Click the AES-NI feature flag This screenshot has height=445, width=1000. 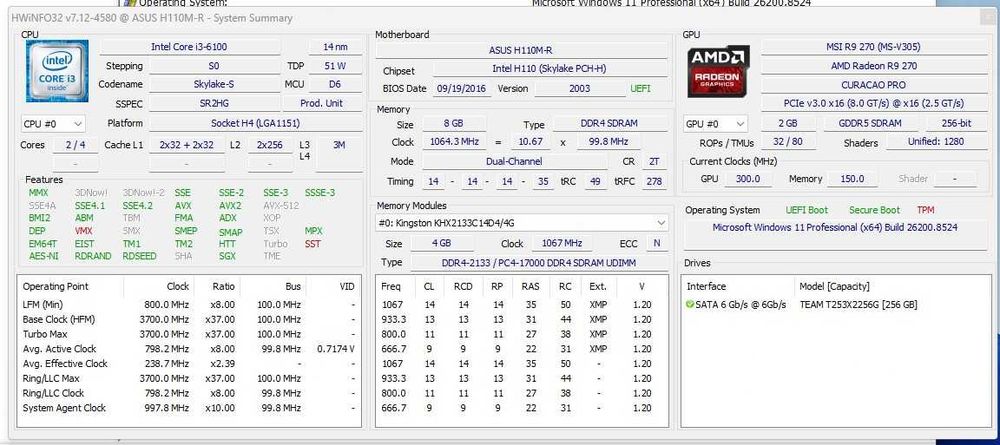point(43,256)
